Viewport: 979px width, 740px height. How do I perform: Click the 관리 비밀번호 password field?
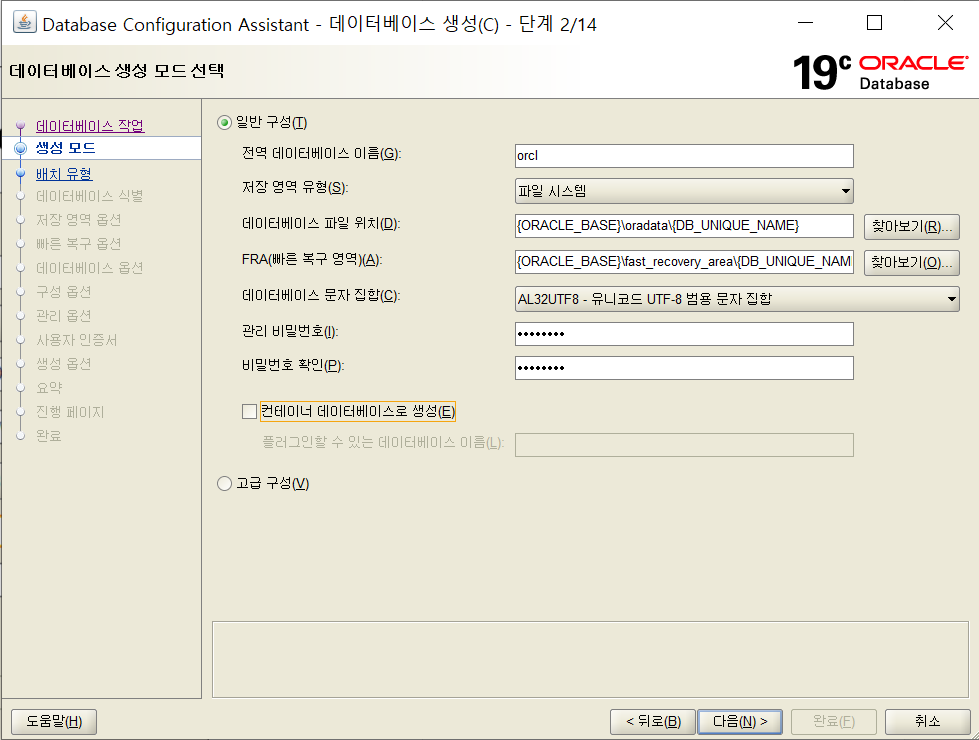684,333
